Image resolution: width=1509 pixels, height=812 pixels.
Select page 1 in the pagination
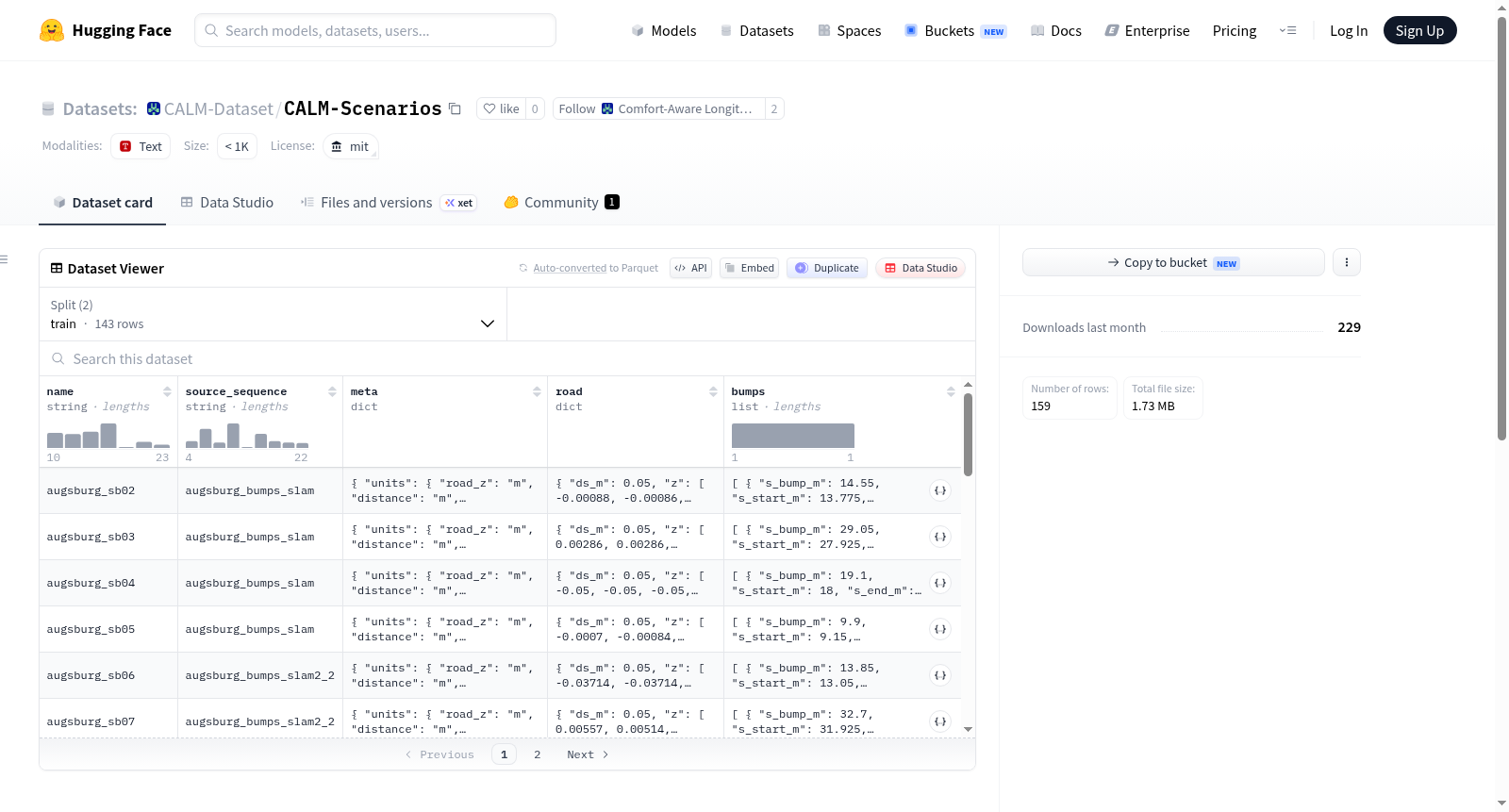click(x=504, y=754)
